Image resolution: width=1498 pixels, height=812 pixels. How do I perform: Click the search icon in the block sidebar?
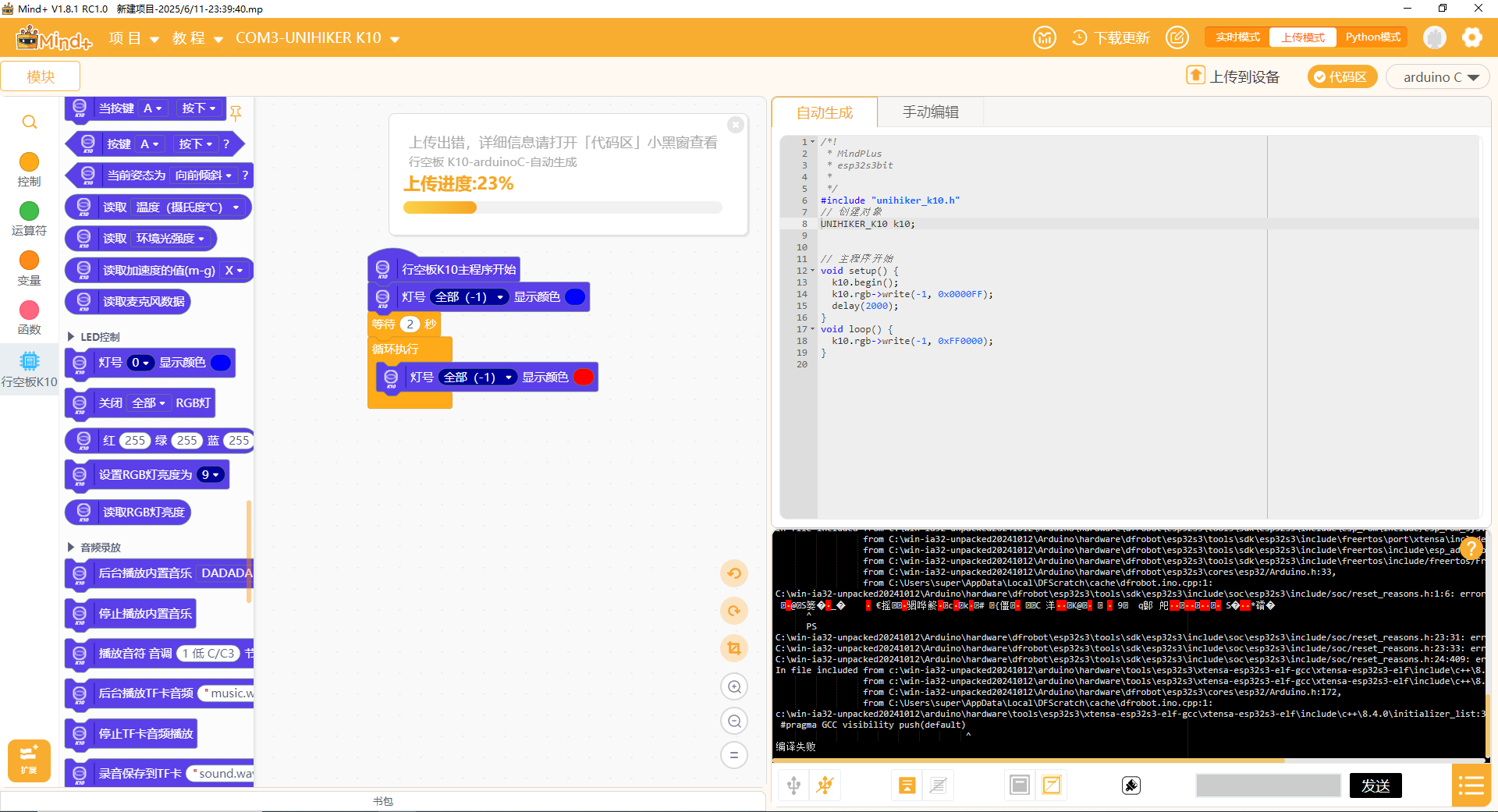pyautogui.click(x=30, y=122)
